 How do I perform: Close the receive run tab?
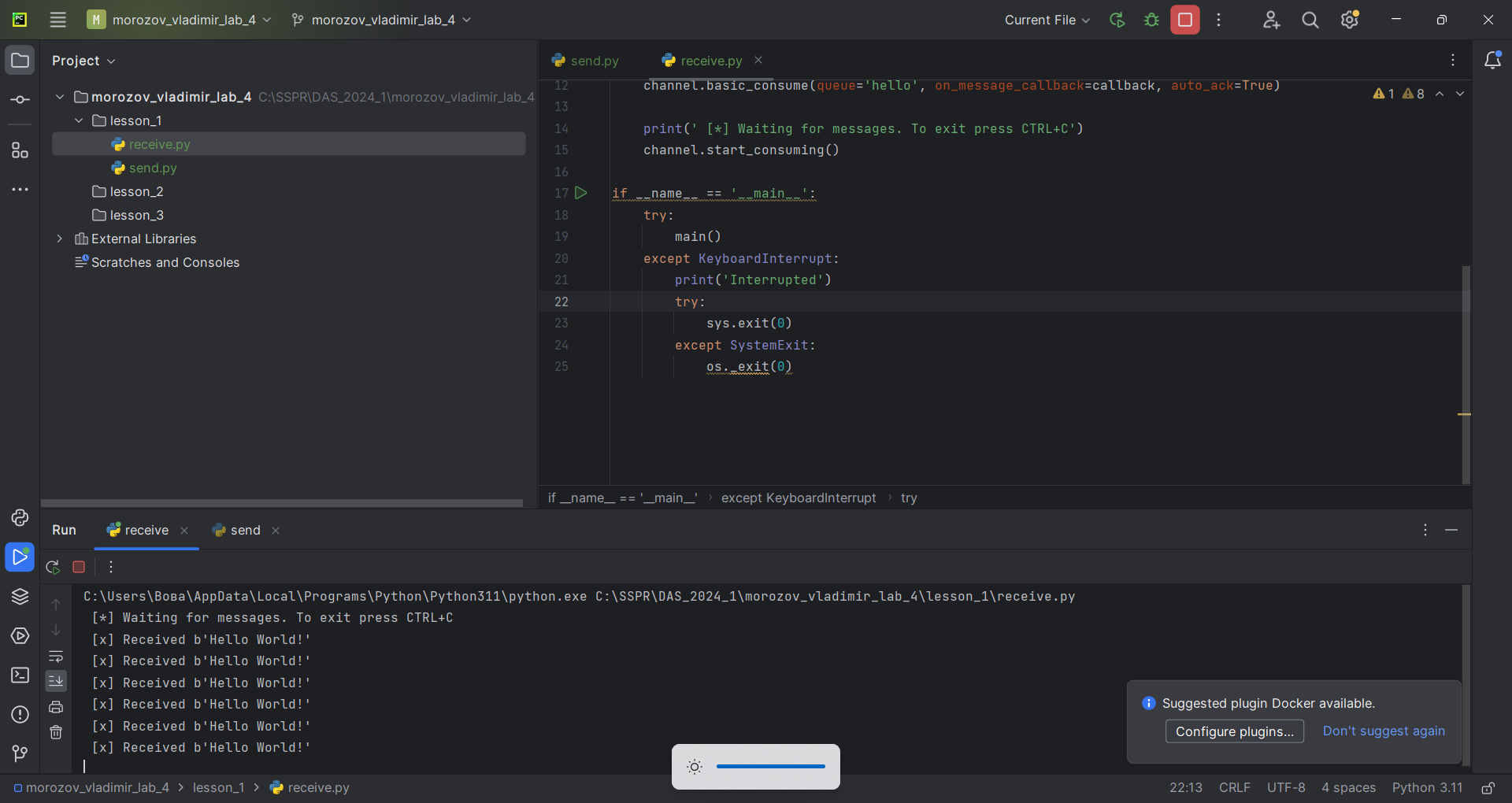pyautogui.click(x=184, y=531)
